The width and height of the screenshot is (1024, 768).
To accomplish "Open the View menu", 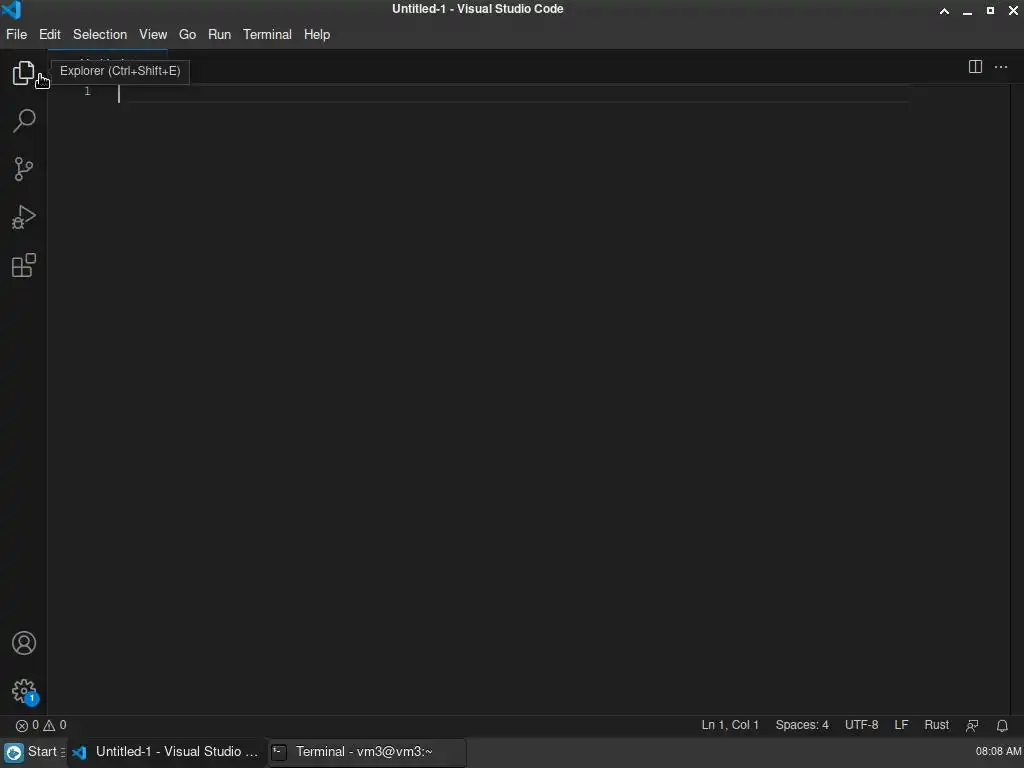I will click(153, 35).
